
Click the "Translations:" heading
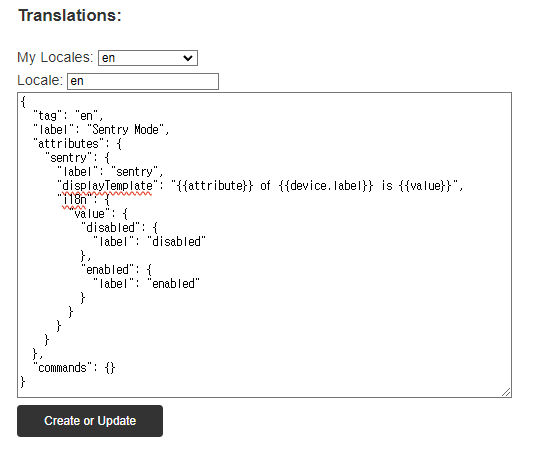tap(70, 15)
